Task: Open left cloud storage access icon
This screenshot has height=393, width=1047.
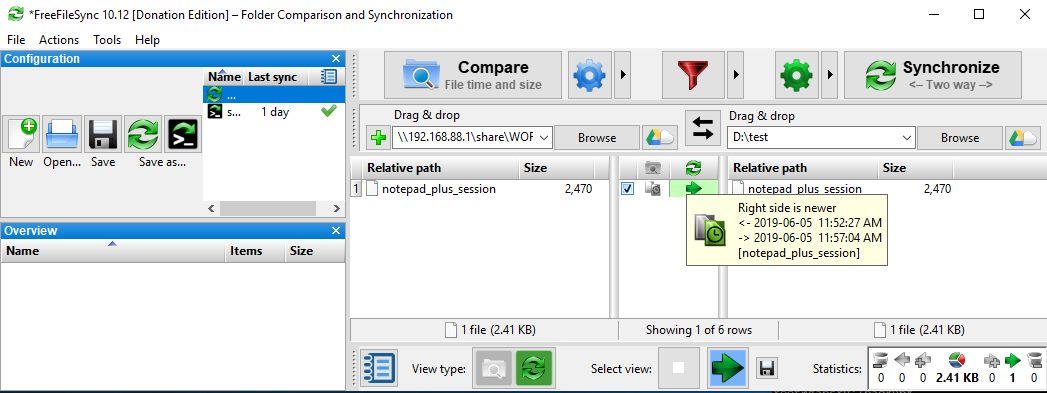Action: tap(660, 138)
